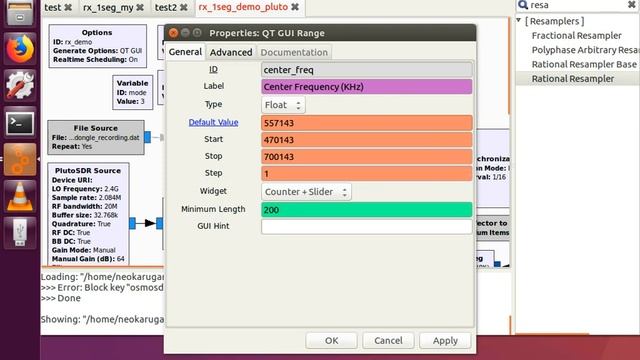640x360 pixels.
Task: Launch Terminal from the dock
Action: [x=20, y=122]
